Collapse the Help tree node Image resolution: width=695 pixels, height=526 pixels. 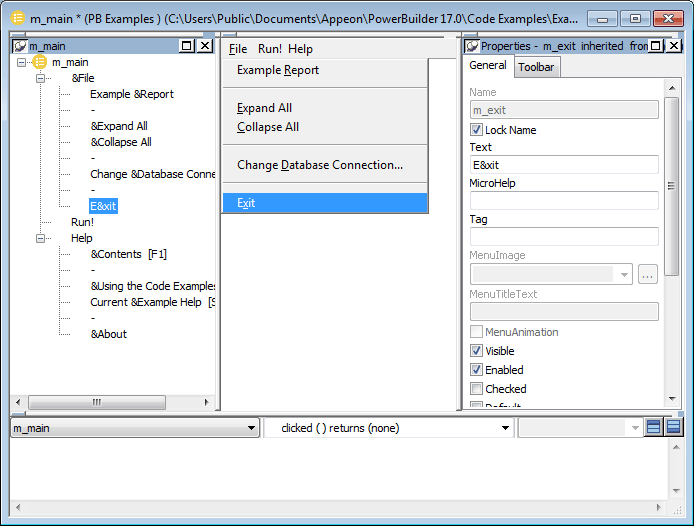tap(41, 238)
